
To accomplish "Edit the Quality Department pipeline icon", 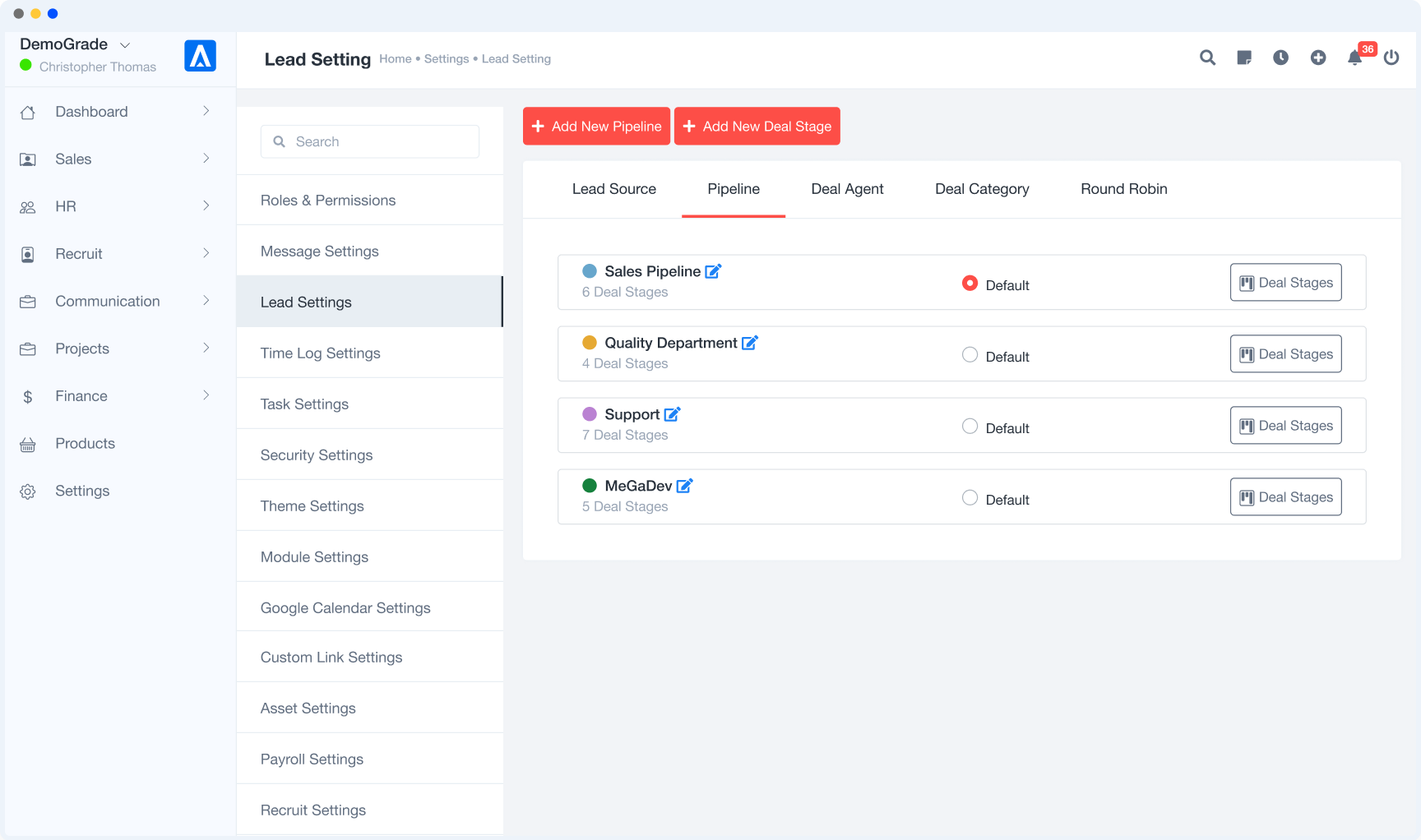I will 749,343.
